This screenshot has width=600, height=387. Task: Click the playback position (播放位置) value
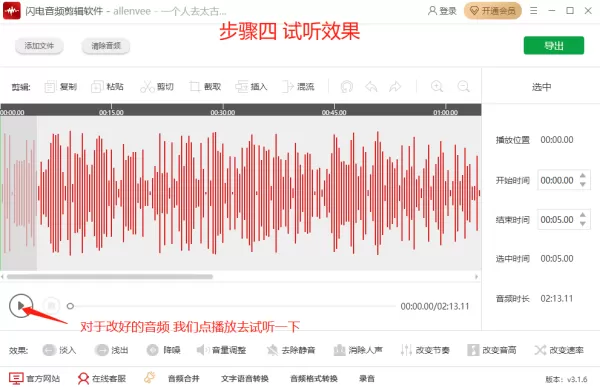557,140
